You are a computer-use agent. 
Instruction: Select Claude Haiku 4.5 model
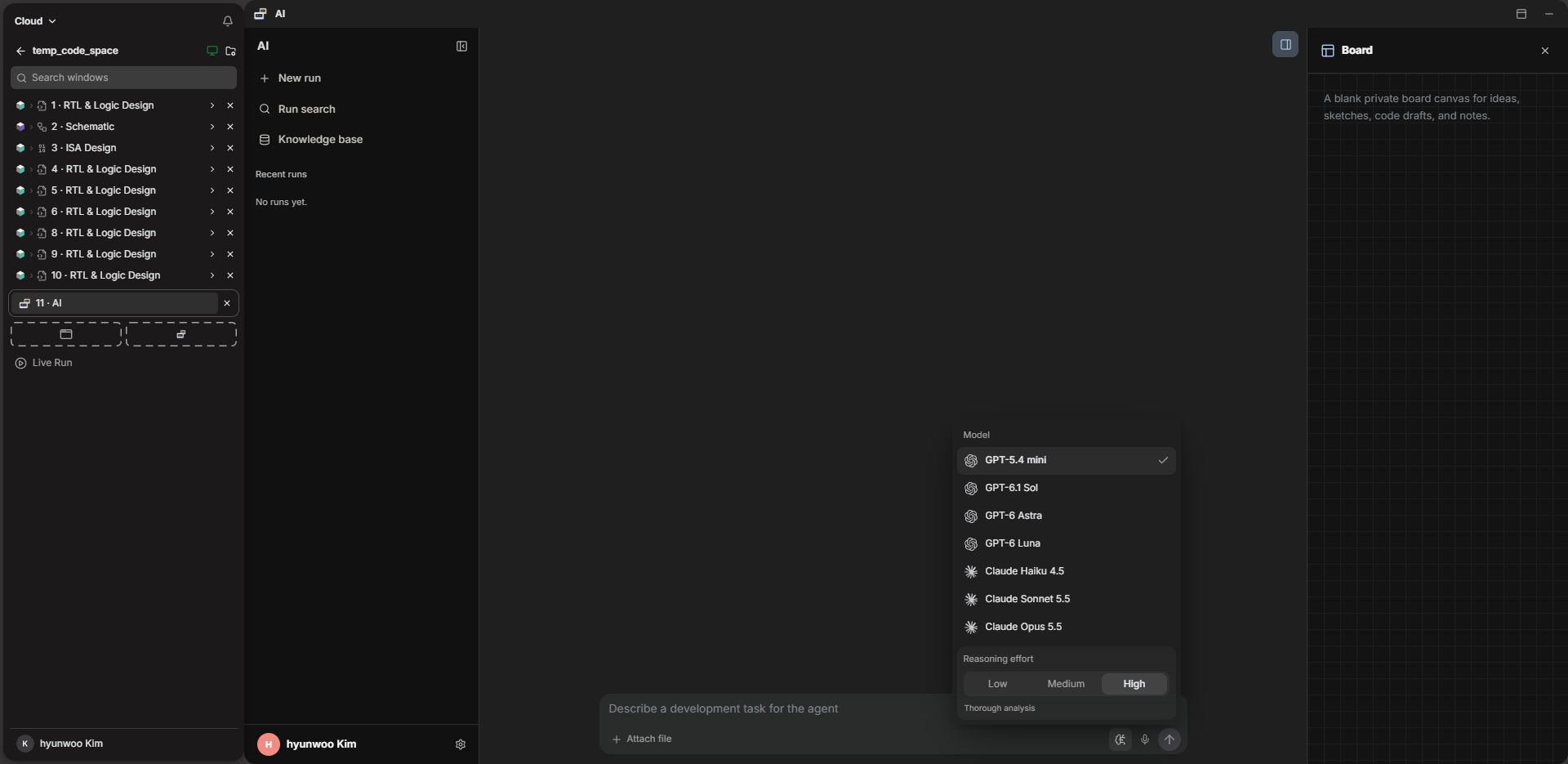click(1066, 572)
